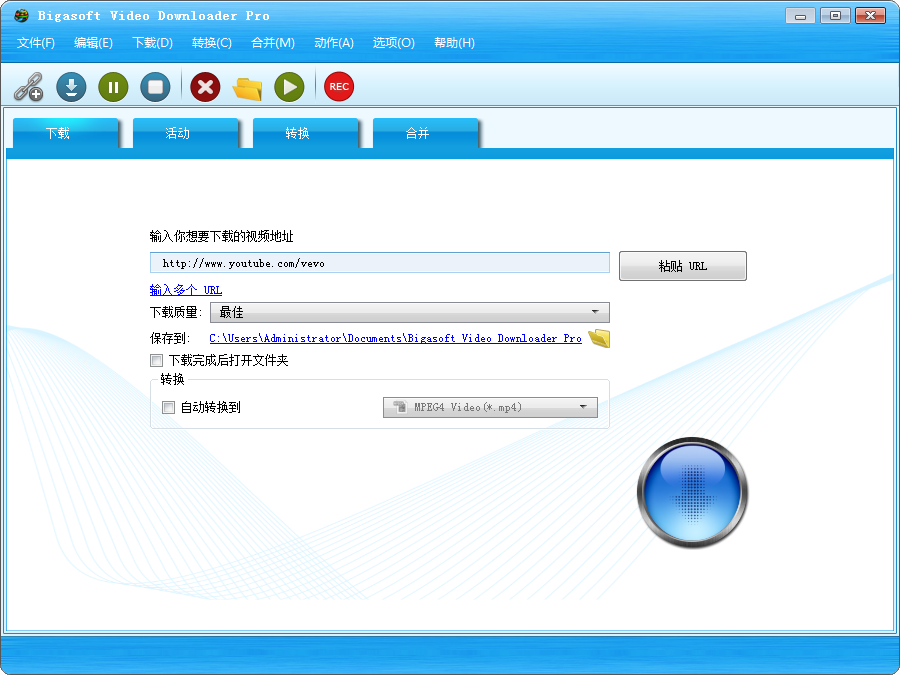Open the 帮助(H) menu

click(455, 43)
